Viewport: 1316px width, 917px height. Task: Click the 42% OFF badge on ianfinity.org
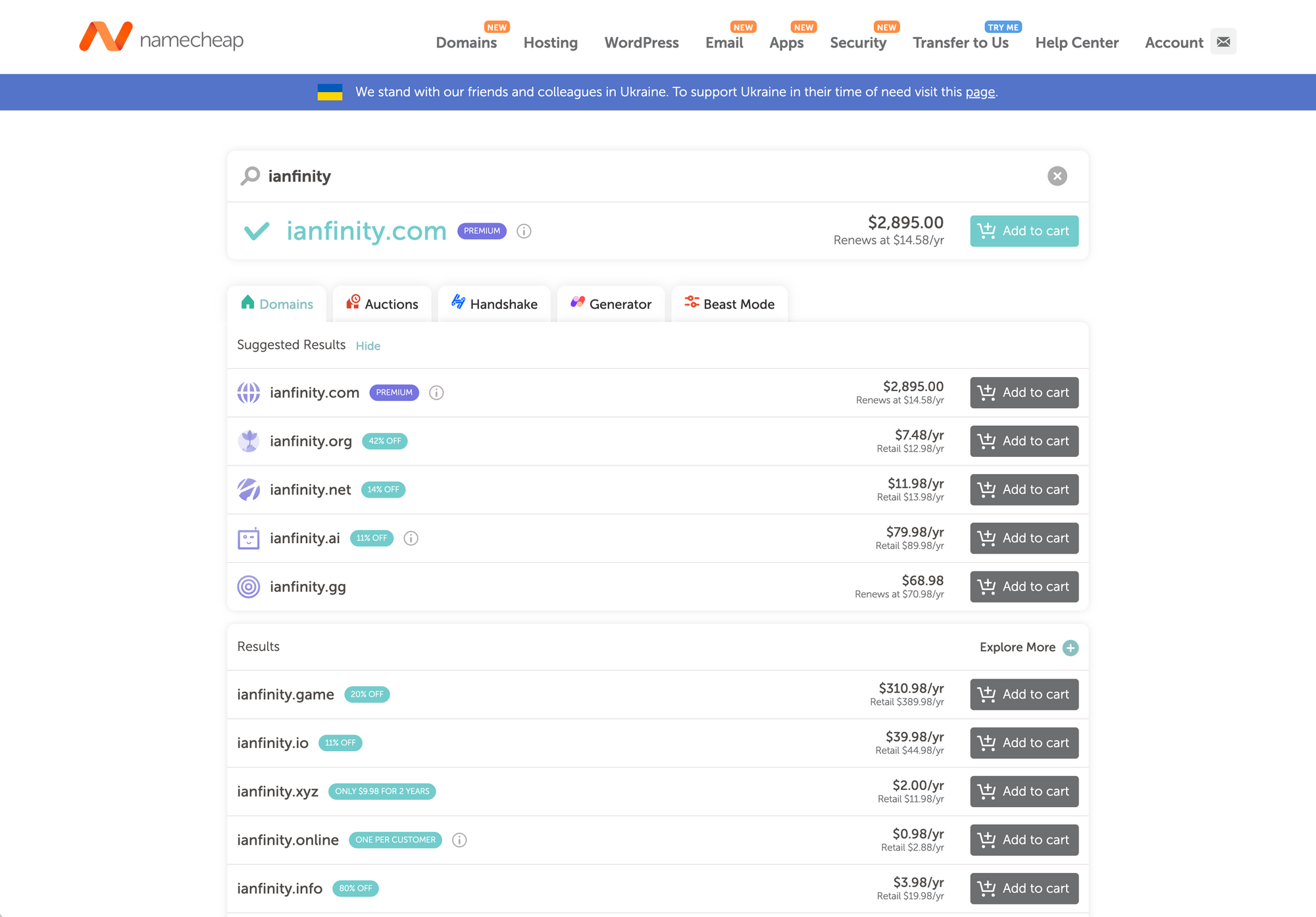click(385, 441)
